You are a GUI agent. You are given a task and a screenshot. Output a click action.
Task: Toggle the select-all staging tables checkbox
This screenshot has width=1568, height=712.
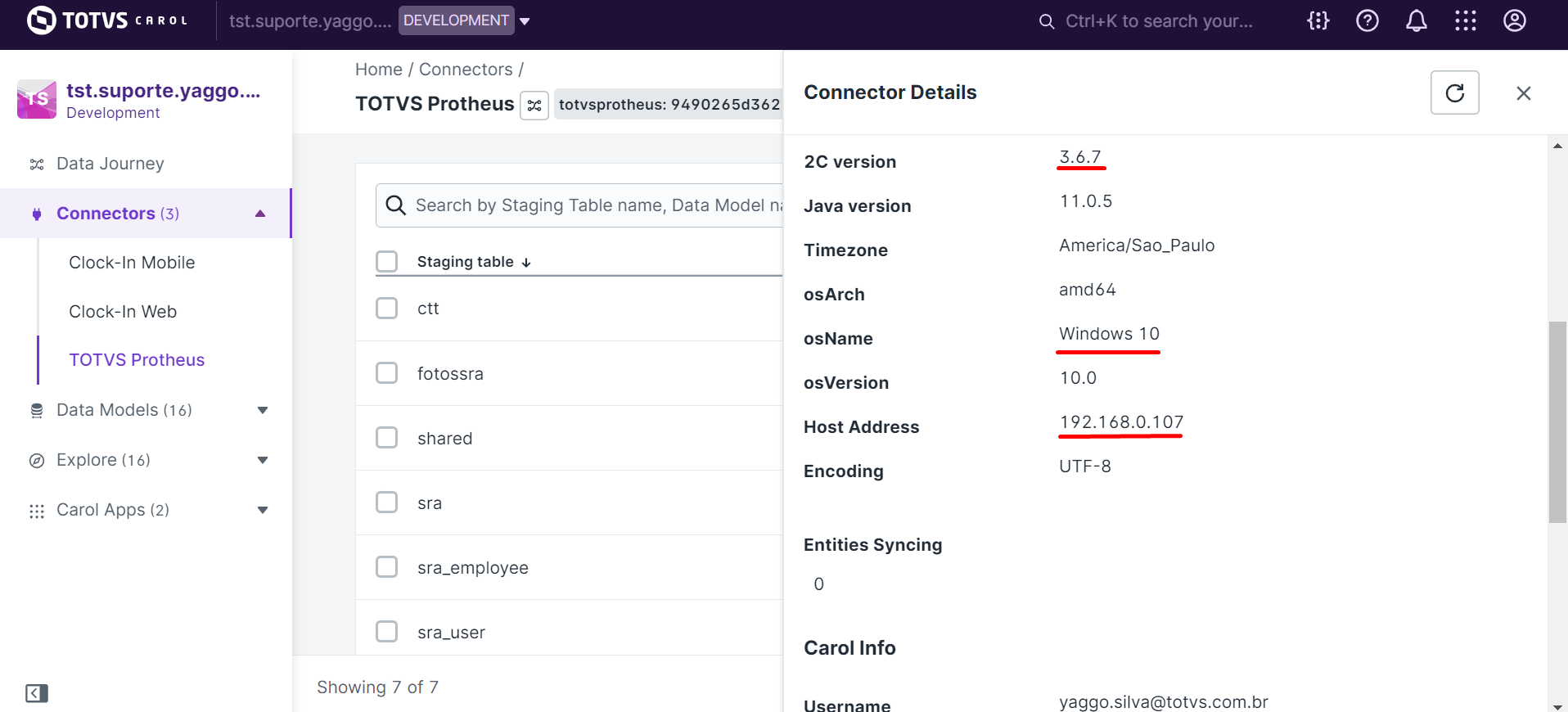tap(387, 262)
